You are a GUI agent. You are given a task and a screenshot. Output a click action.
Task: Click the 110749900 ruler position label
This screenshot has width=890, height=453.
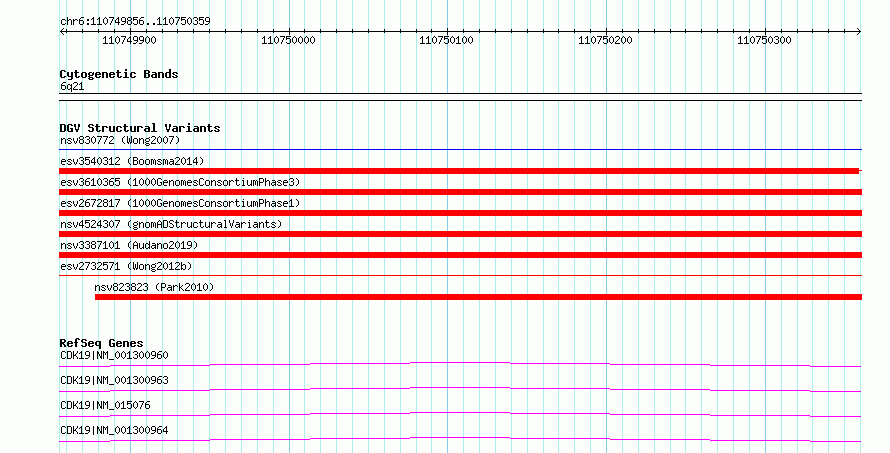coord(129,40)
